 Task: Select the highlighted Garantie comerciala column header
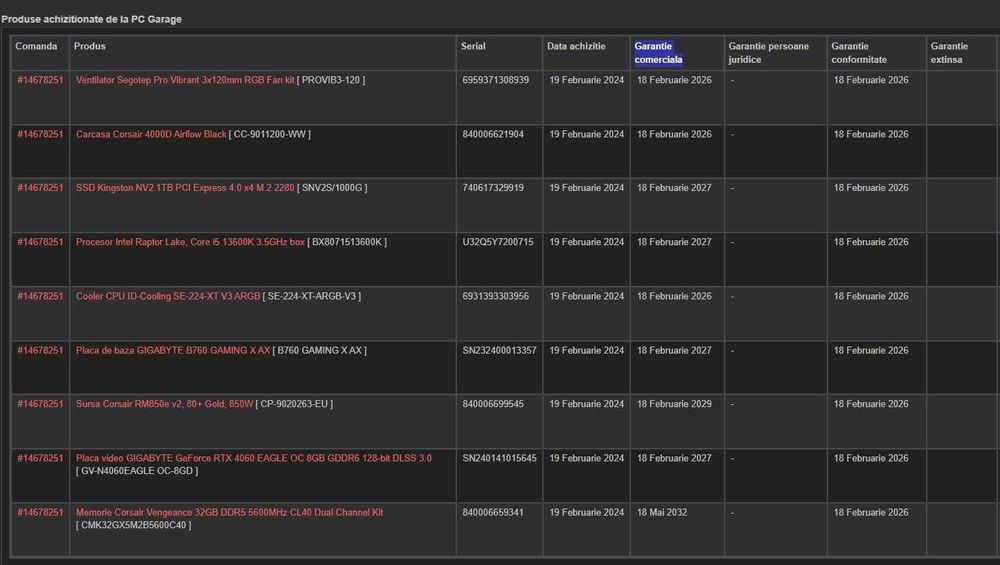point(658,53)
